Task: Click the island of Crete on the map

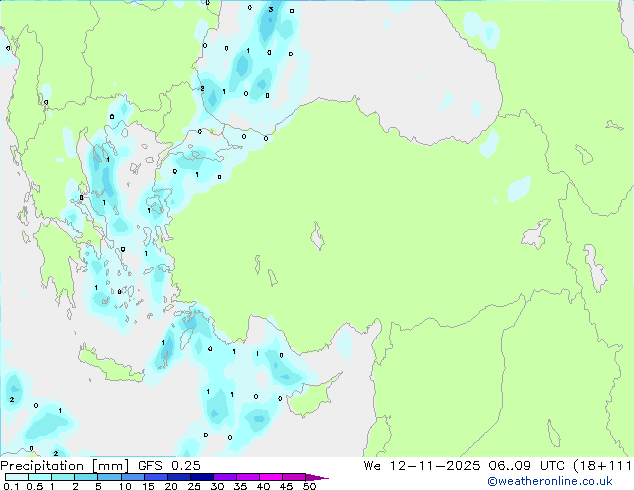Action: point(111,366)
